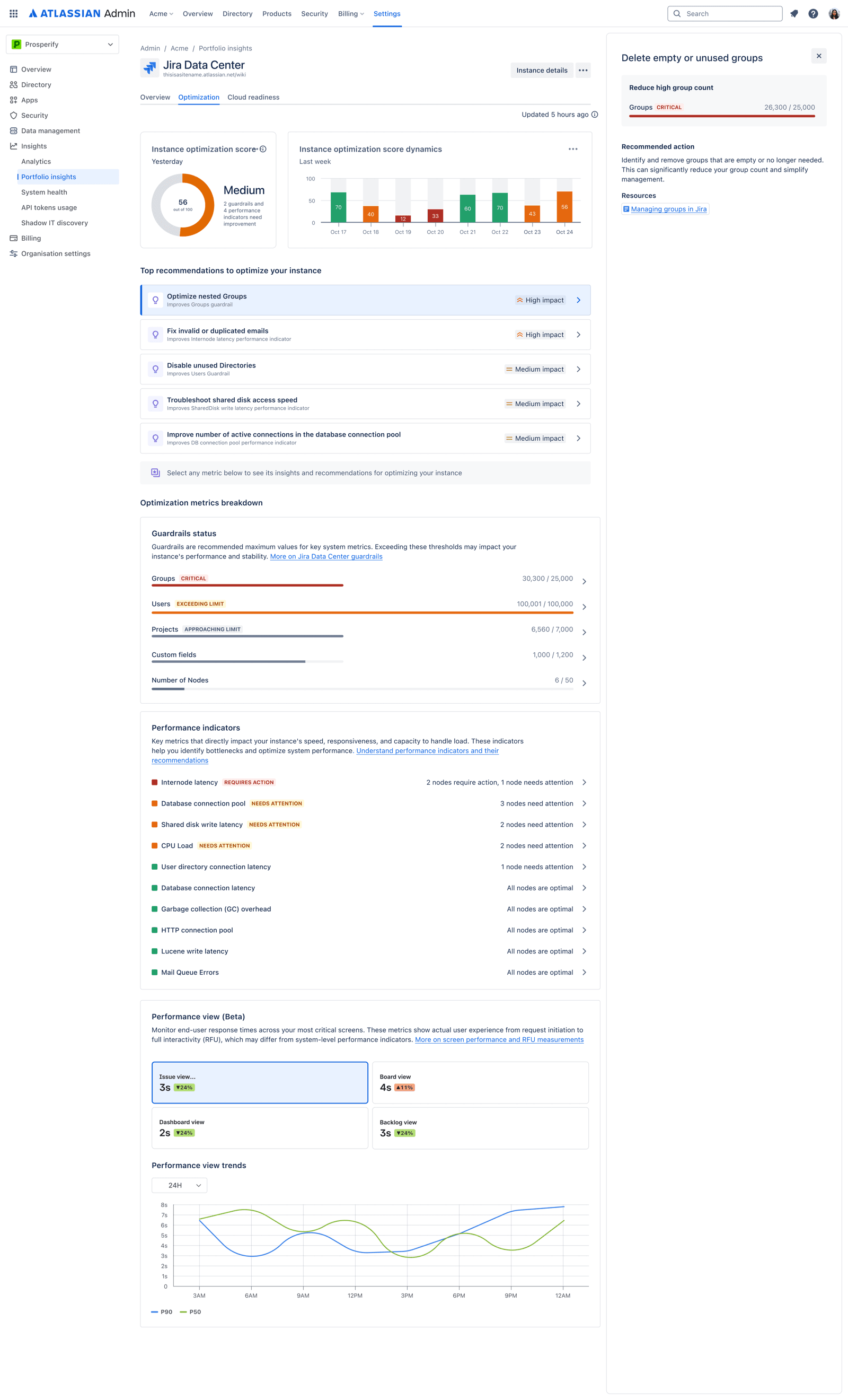Click the Users guardrail progress bar
Screen dimensions: 848x1400
[x=363, y=612]
